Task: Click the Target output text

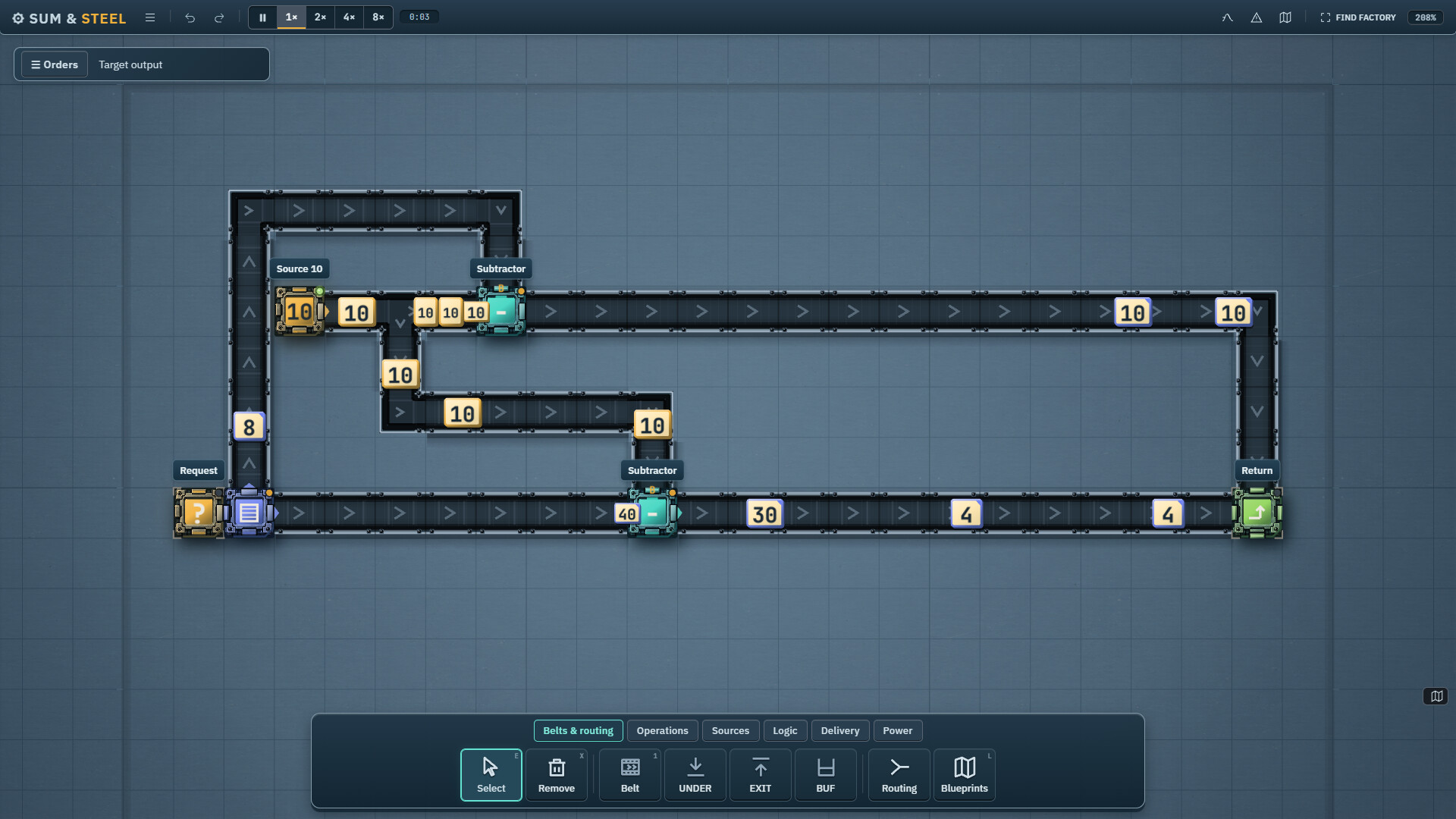Action: click(x=130, y=64)
